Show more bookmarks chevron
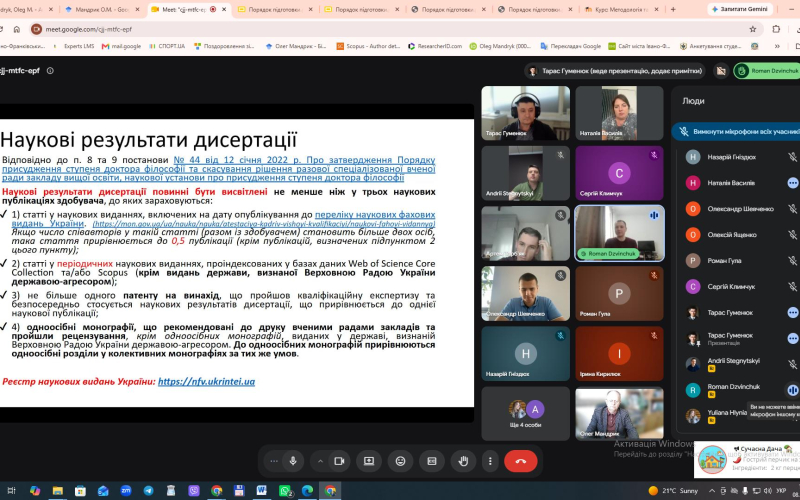Screen dimensions: 800x500 [777, 46]
